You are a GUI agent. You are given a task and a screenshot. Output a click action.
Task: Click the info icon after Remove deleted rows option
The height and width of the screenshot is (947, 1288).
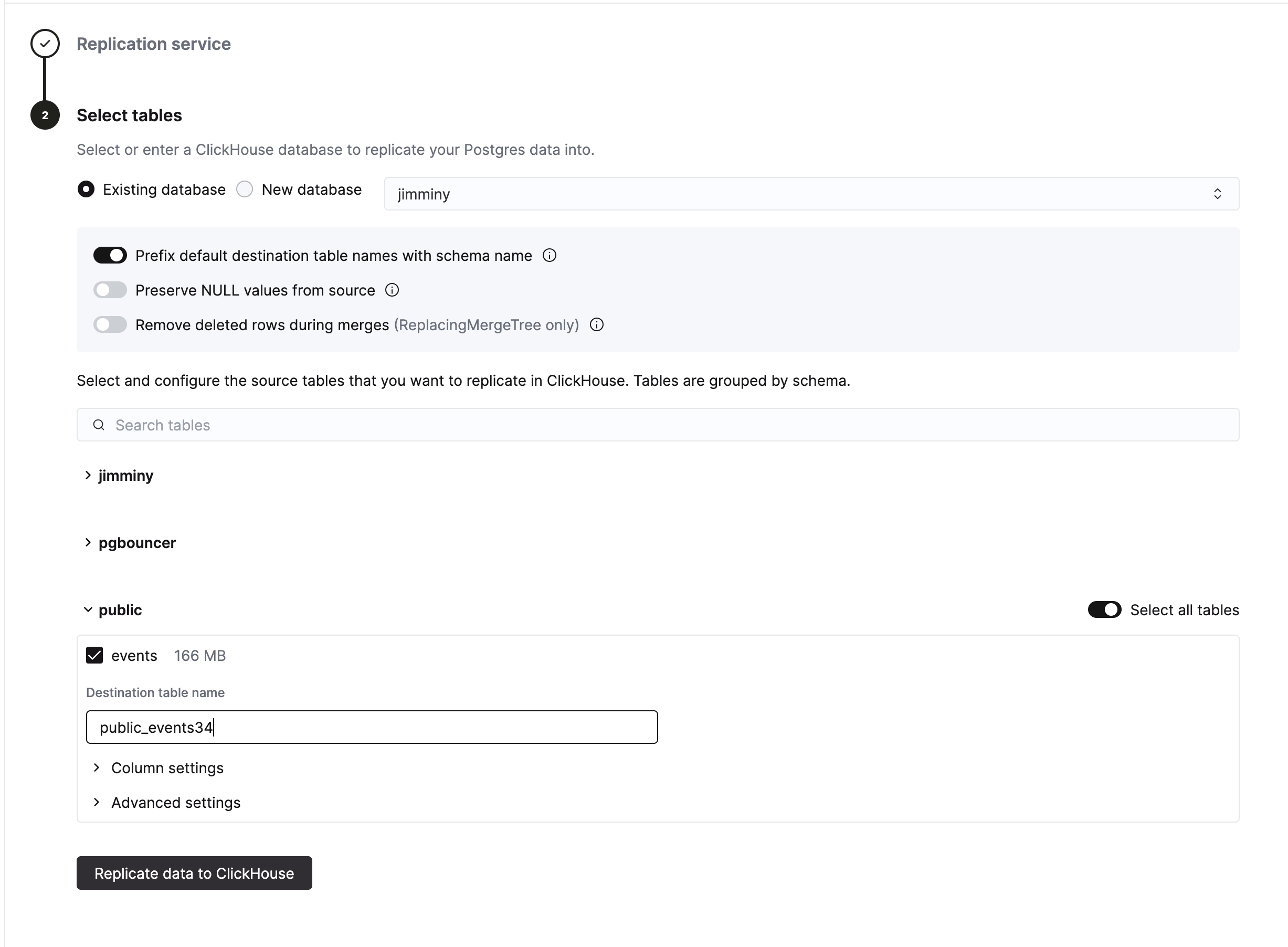point(597,325)
